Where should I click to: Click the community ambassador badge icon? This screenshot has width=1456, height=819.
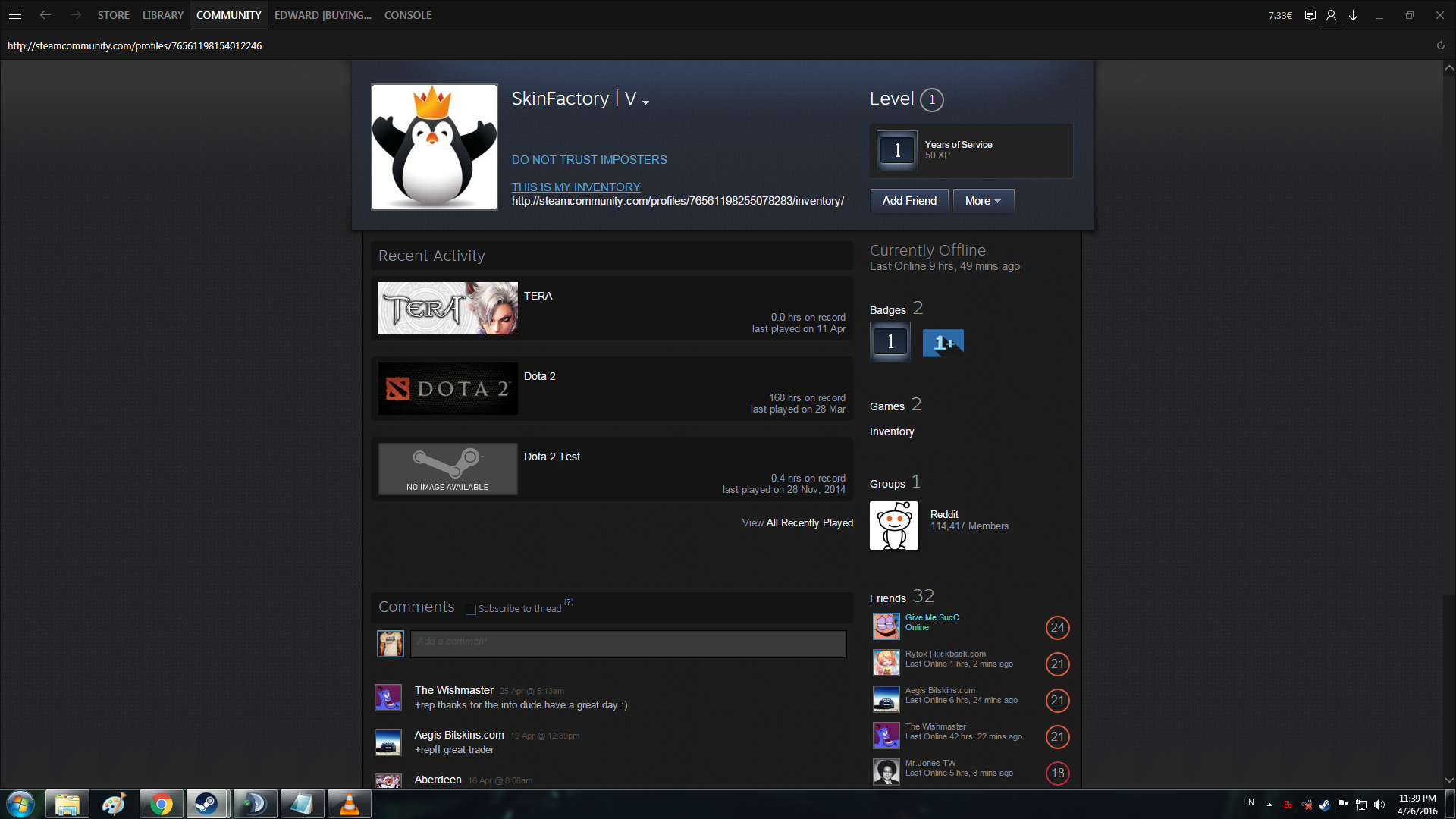tap(943, 343)
